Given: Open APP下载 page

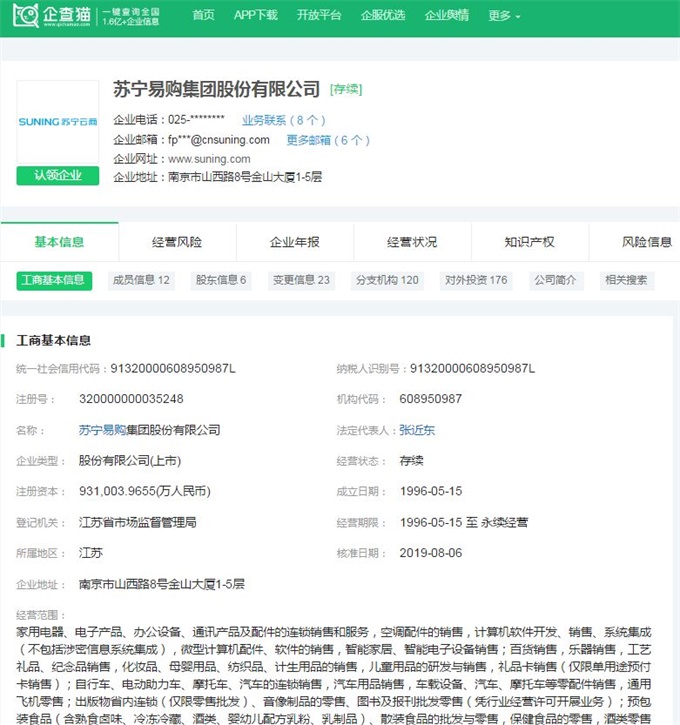Looking at the screenshot, I should [256, 15].
